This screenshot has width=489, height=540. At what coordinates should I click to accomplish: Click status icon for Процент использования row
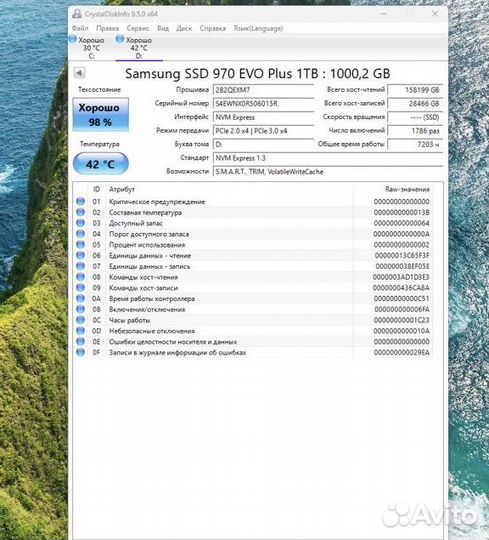pyautogui.click(x=80, y=245)
